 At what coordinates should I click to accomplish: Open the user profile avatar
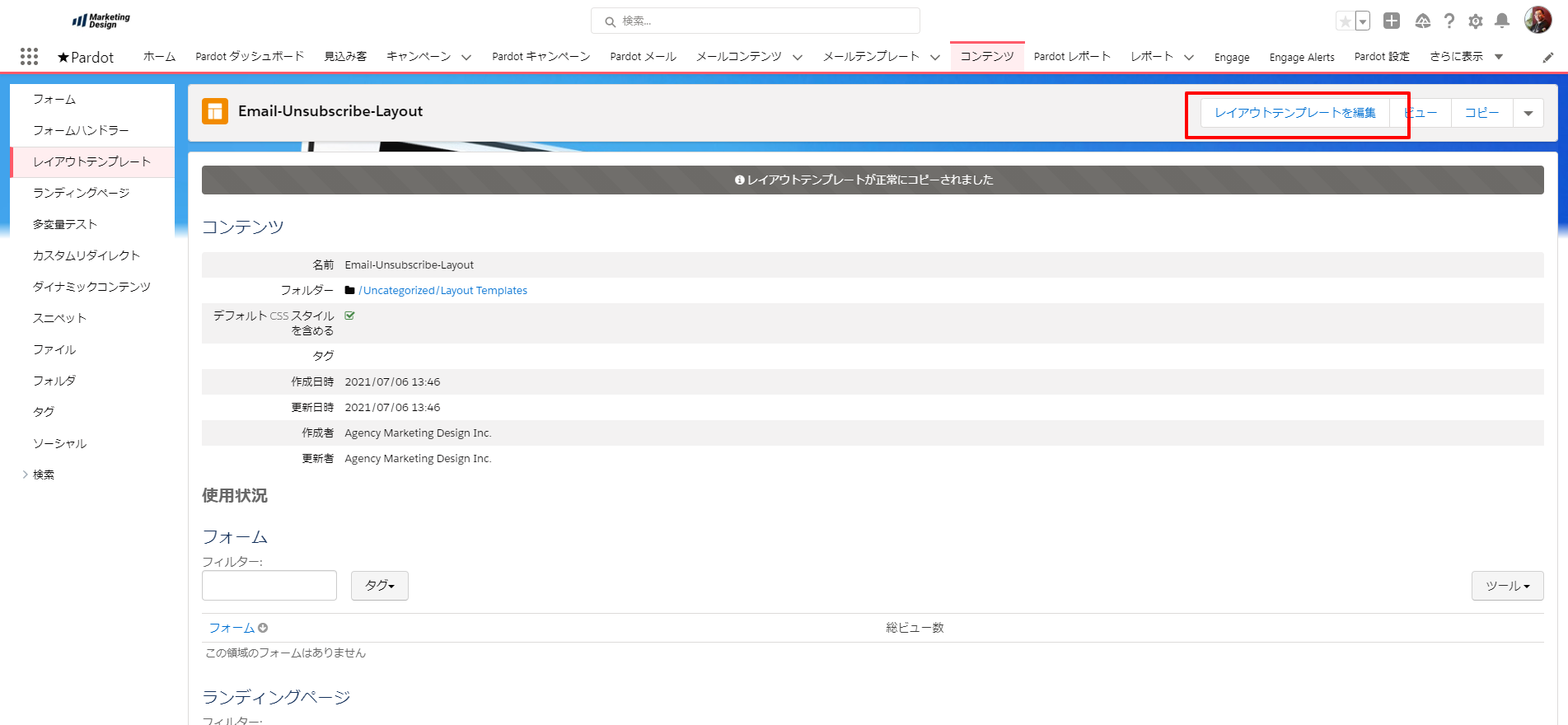[x=1538, y=21]
